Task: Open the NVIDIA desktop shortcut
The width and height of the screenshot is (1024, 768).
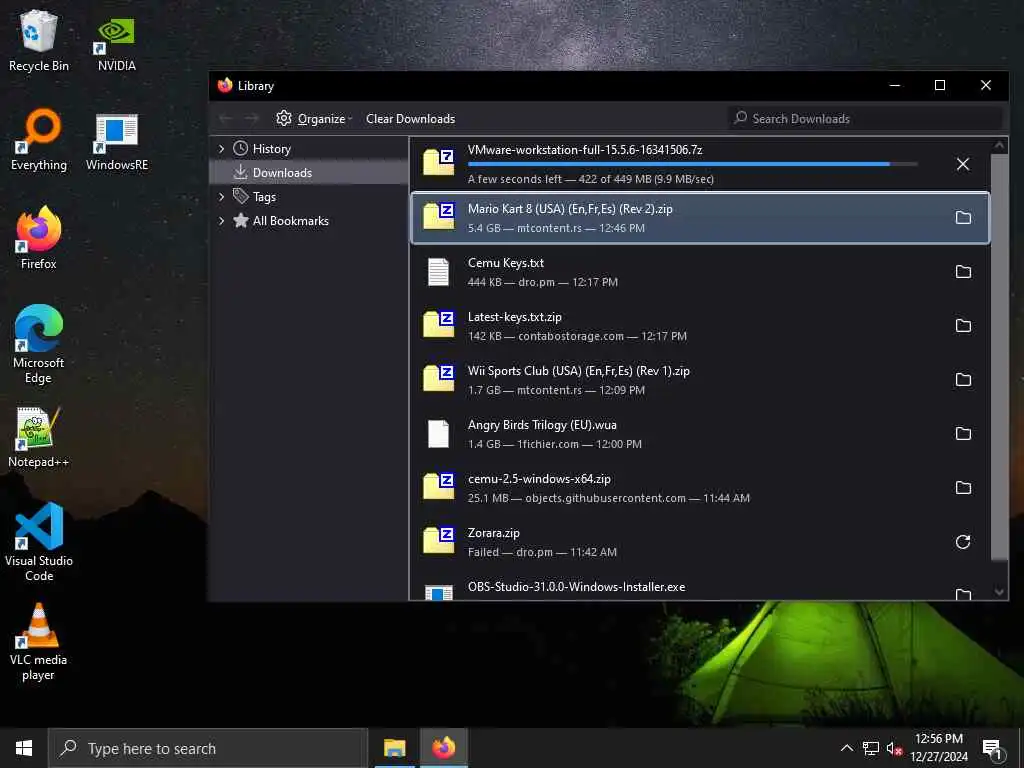Action: click(116, 43)
